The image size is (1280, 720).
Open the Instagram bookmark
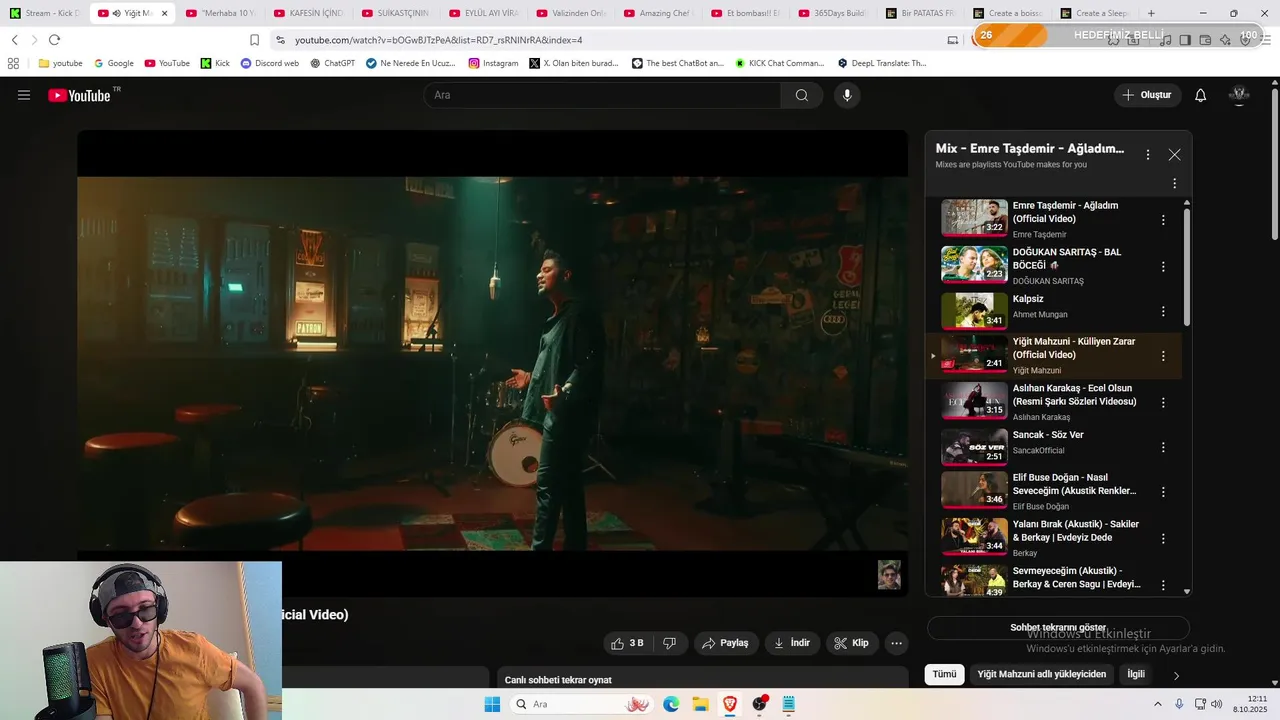493,63
